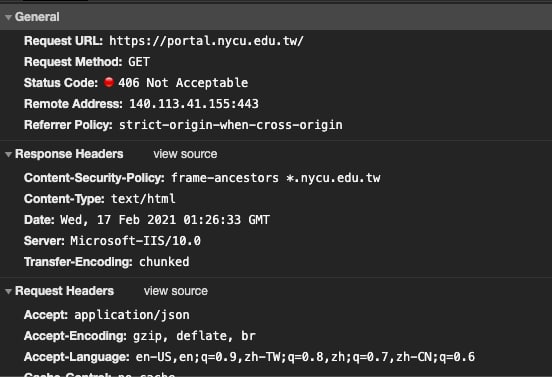This screenshot has width=552, height=377.
Task: Select the Server Microsoft-IIS/10.0 value
Action: tap(135, 241)
